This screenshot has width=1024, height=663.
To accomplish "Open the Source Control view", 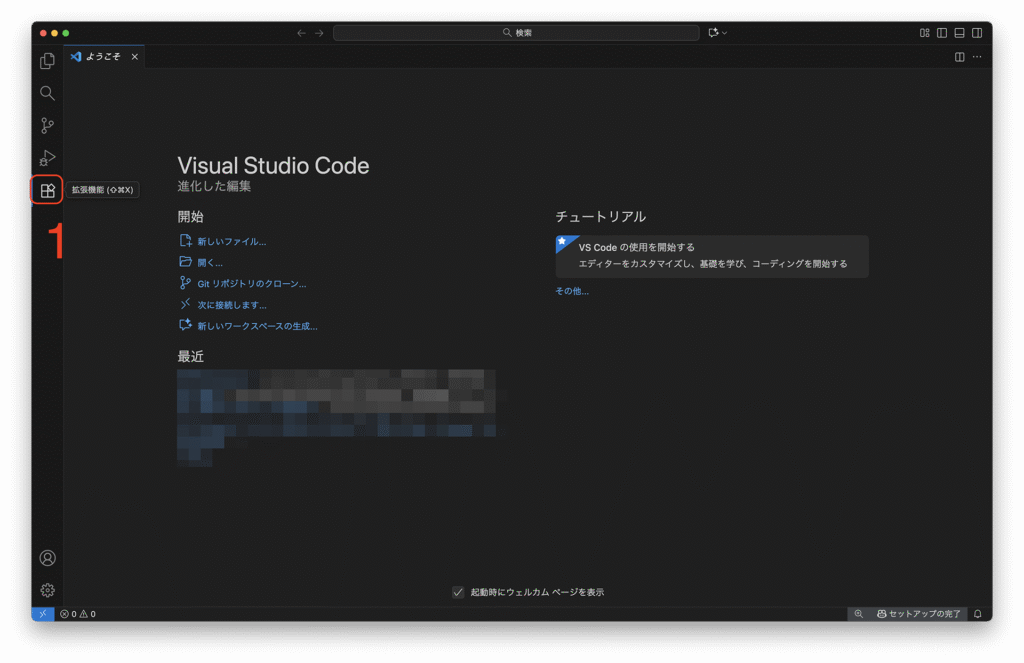I will pyautogui.click(x=47, y=126).
